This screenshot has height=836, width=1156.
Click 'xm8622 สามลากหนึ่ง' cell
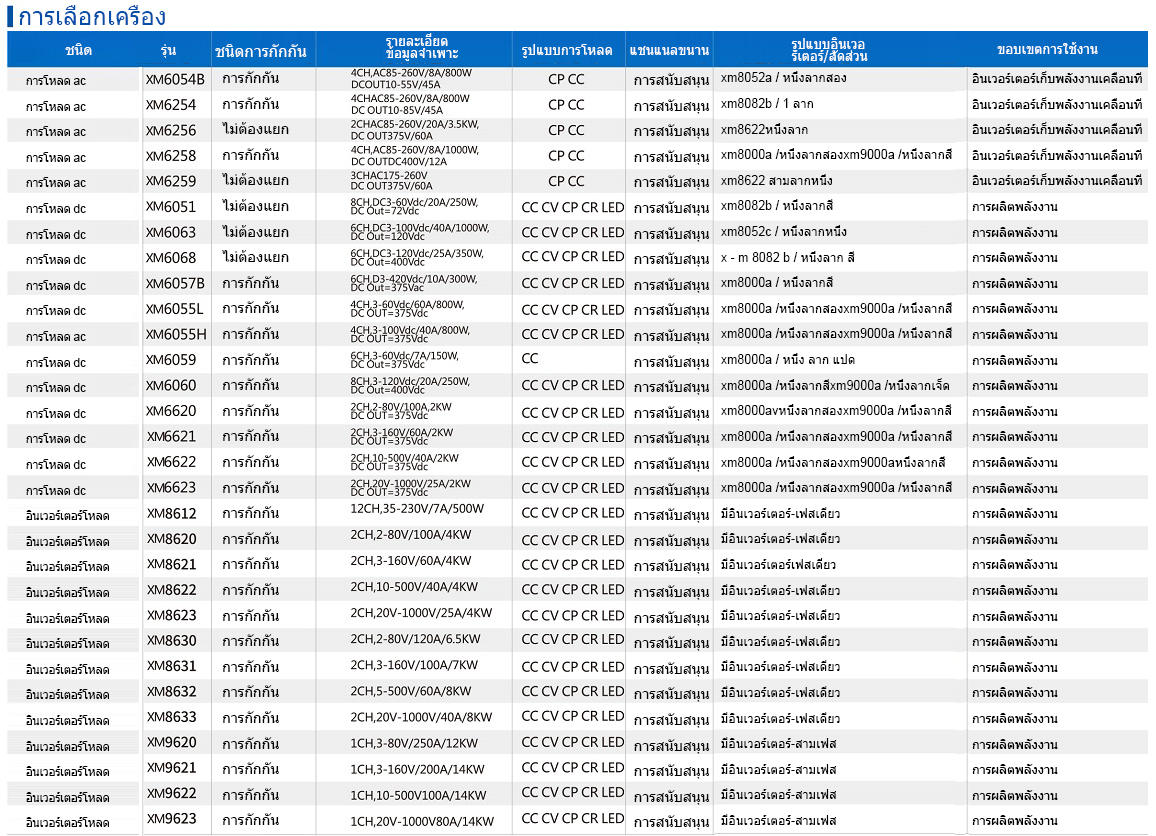pos(776,180)
